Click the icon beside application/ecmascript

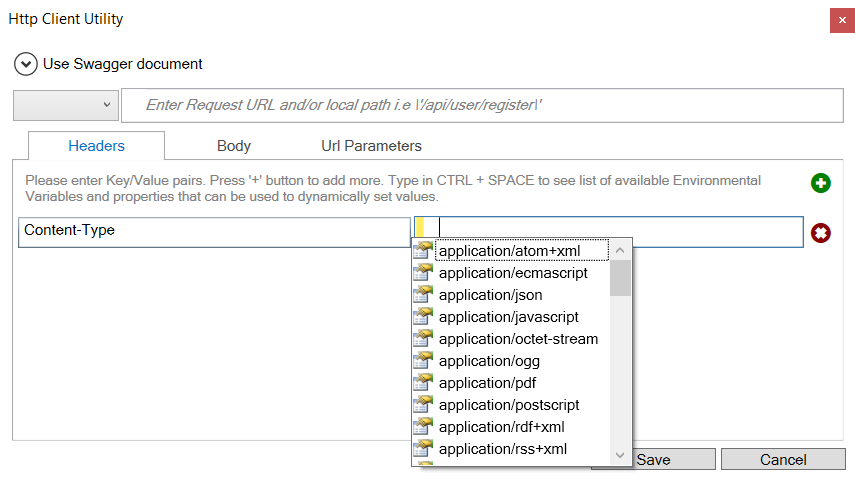click(x=423, y=273)
